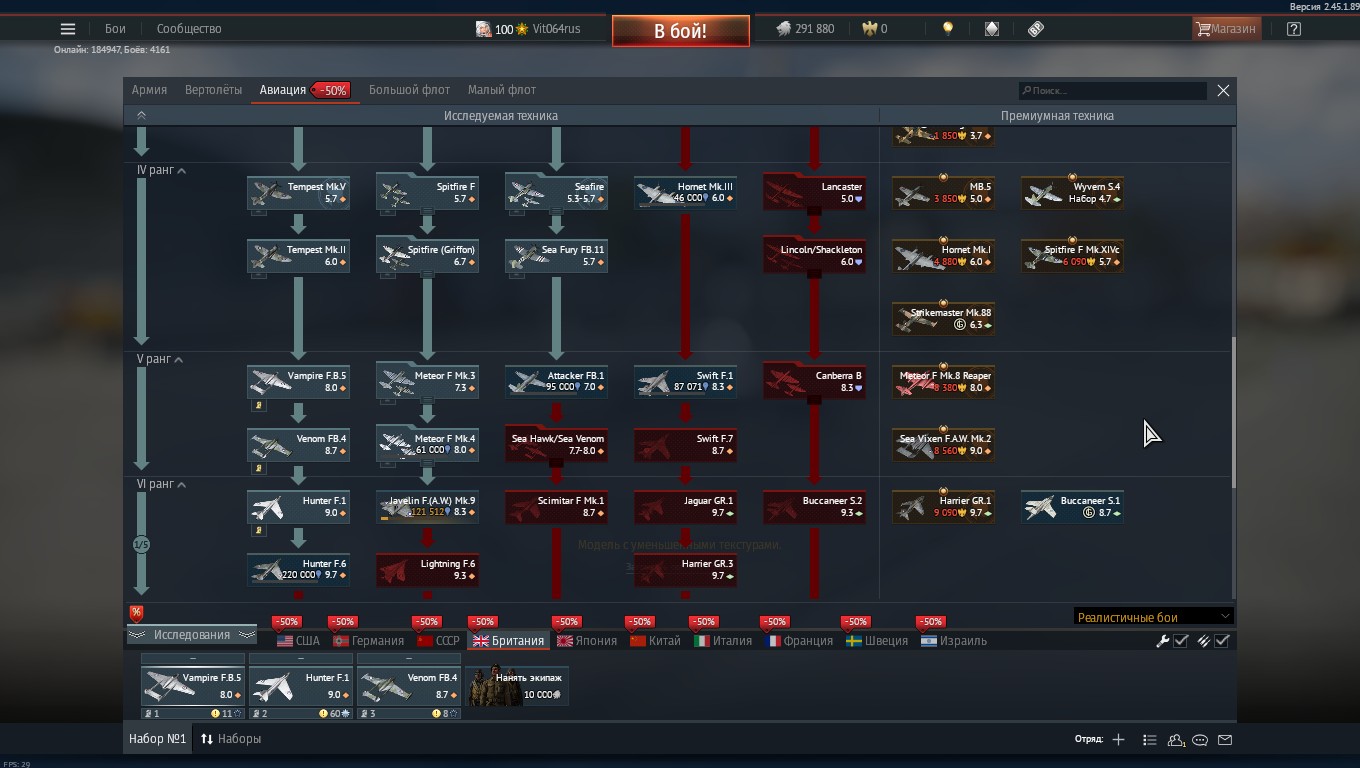The image size is (1360, 768).
Task: Click the shopping cart store icon
Action: click(x=1203, y=29)
